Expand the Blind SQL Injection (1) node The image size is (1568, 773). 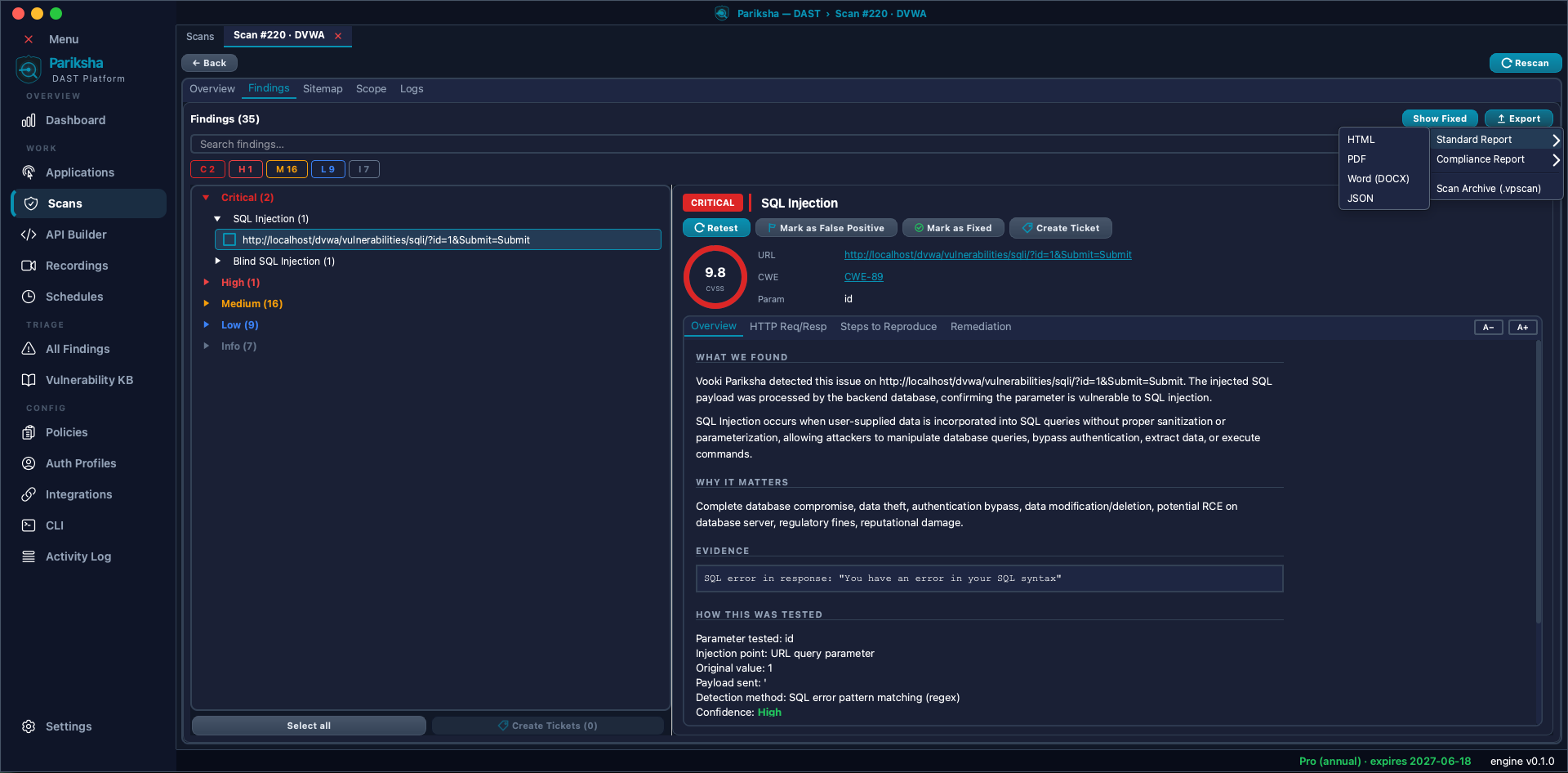click(x=217, y=261)
